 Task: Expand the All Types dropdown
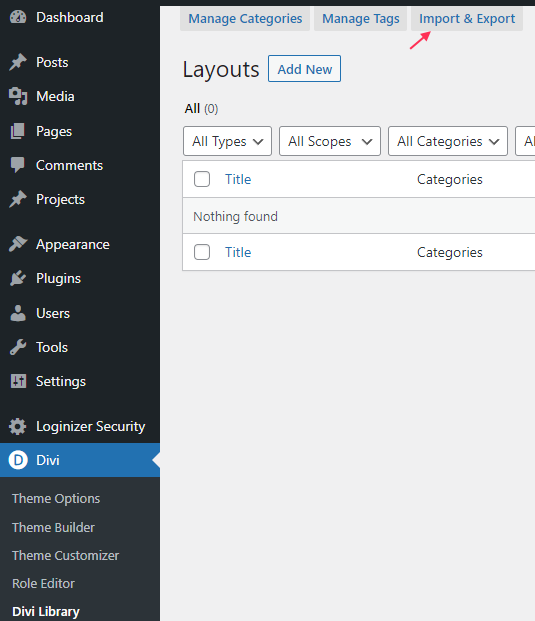coord(227,141)
